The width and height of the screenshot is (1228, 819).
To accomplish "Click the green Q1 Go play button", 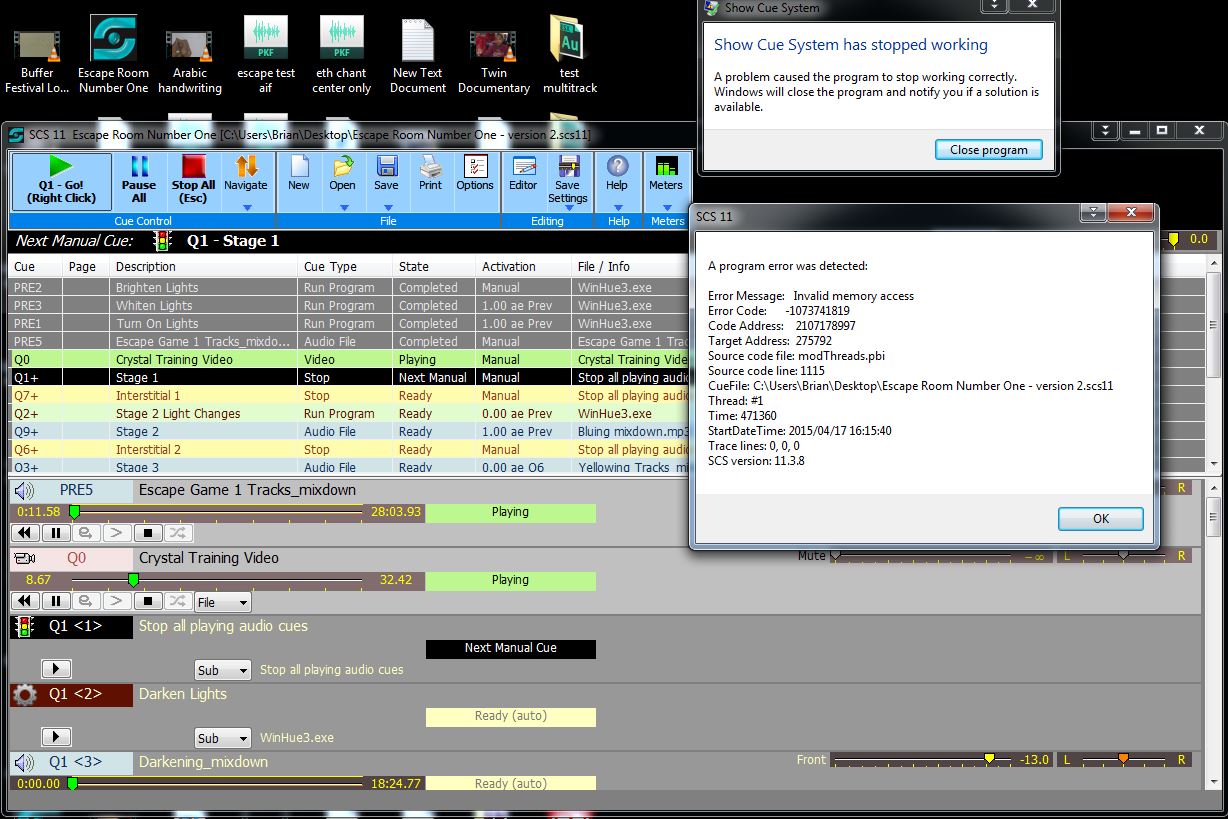I will tap(61, 178).
